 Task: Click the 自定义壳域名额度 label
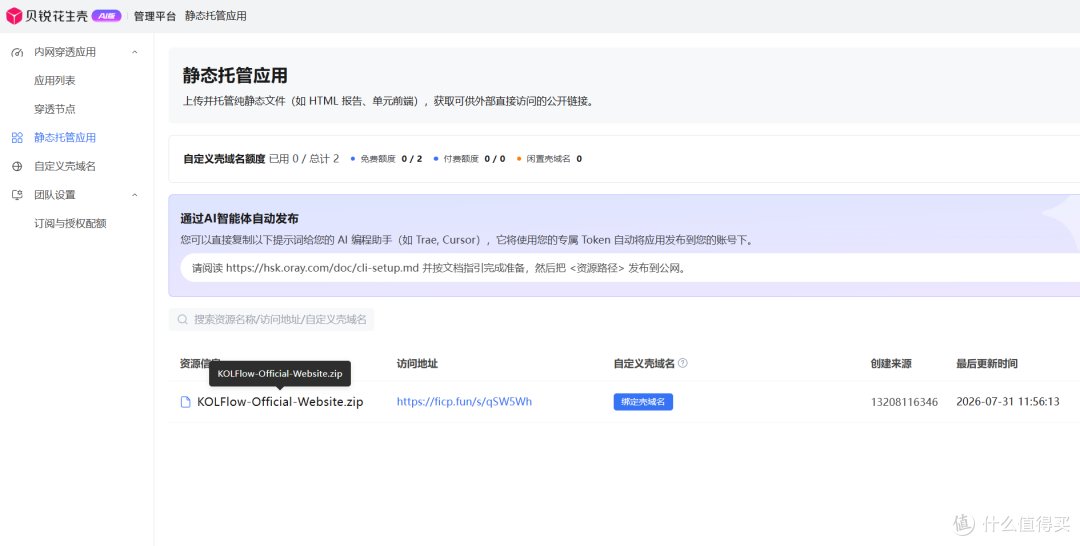(x=224, y=159)
